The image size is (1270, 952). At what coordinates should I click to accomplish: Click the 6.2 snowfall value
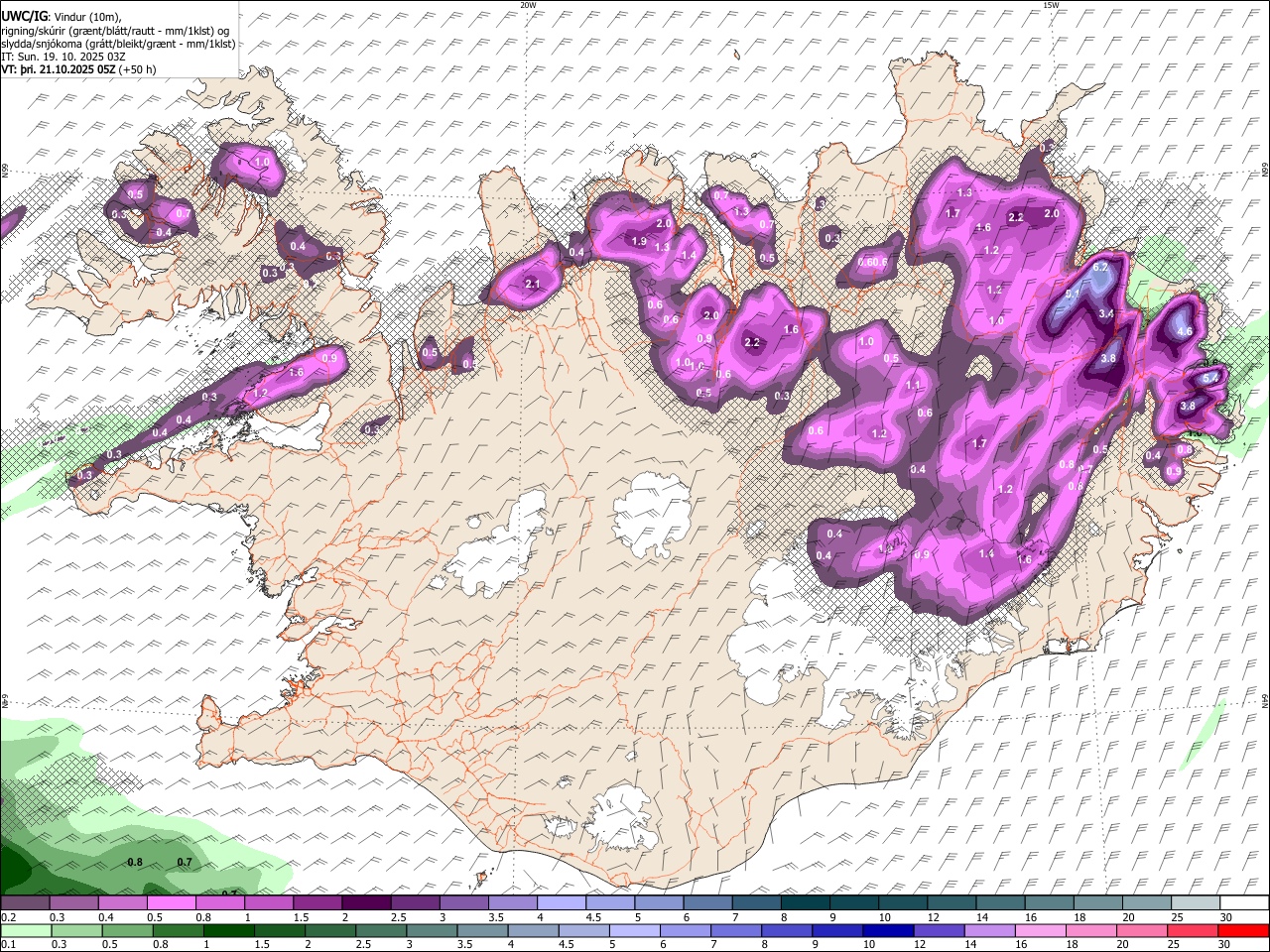1099,268
